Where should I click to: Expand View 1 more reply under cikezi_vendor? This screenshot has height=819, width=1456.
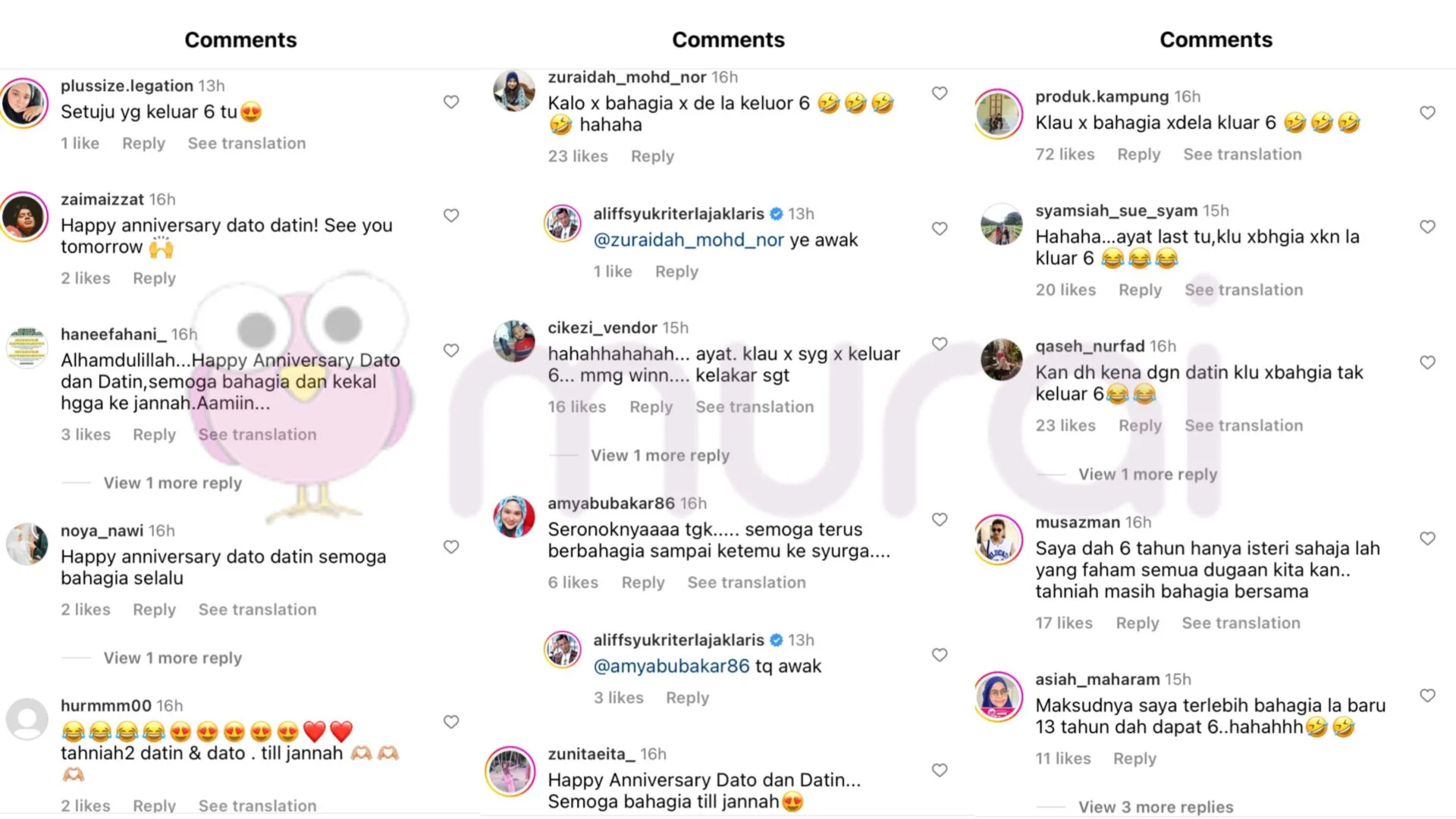[660, 456]
